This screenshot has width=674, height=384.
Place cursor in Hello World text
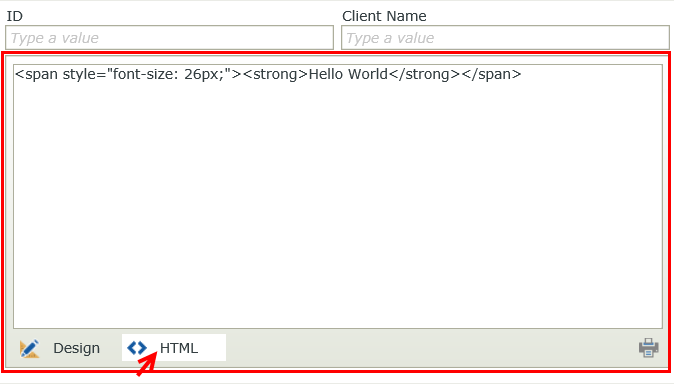pos(348,74)
